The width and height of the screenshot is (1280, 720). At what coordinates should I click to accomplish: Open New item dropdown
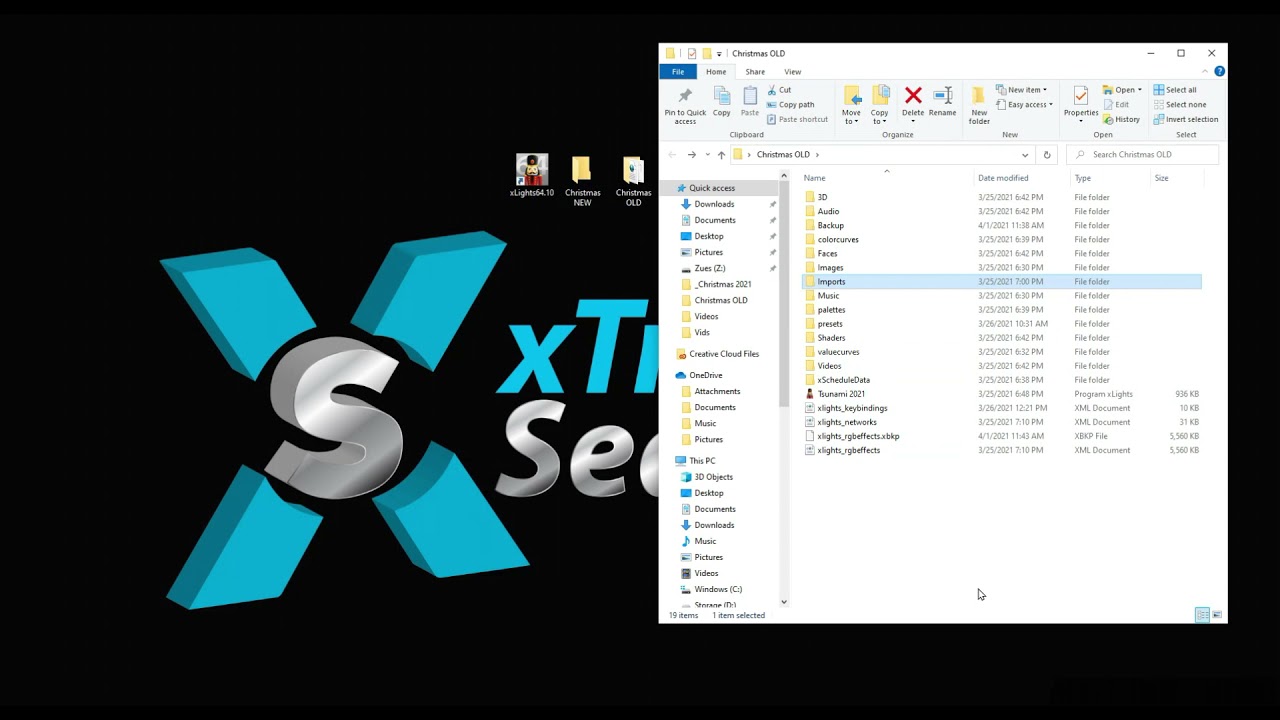1021,90
